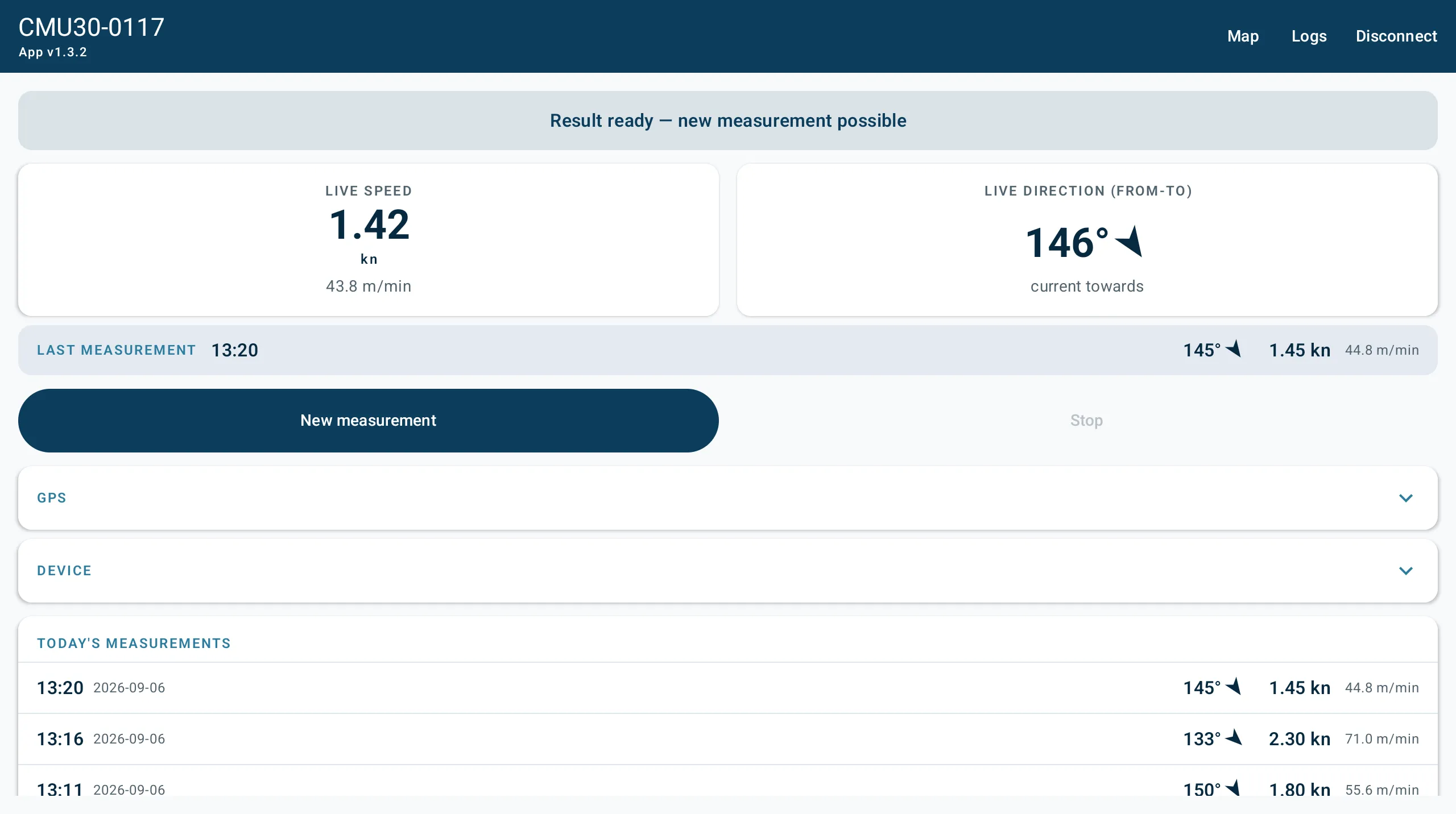Screen dimensions: 1456x814
Task: Click the live speed 43.8 m/min value
Action: click(369, 286)
